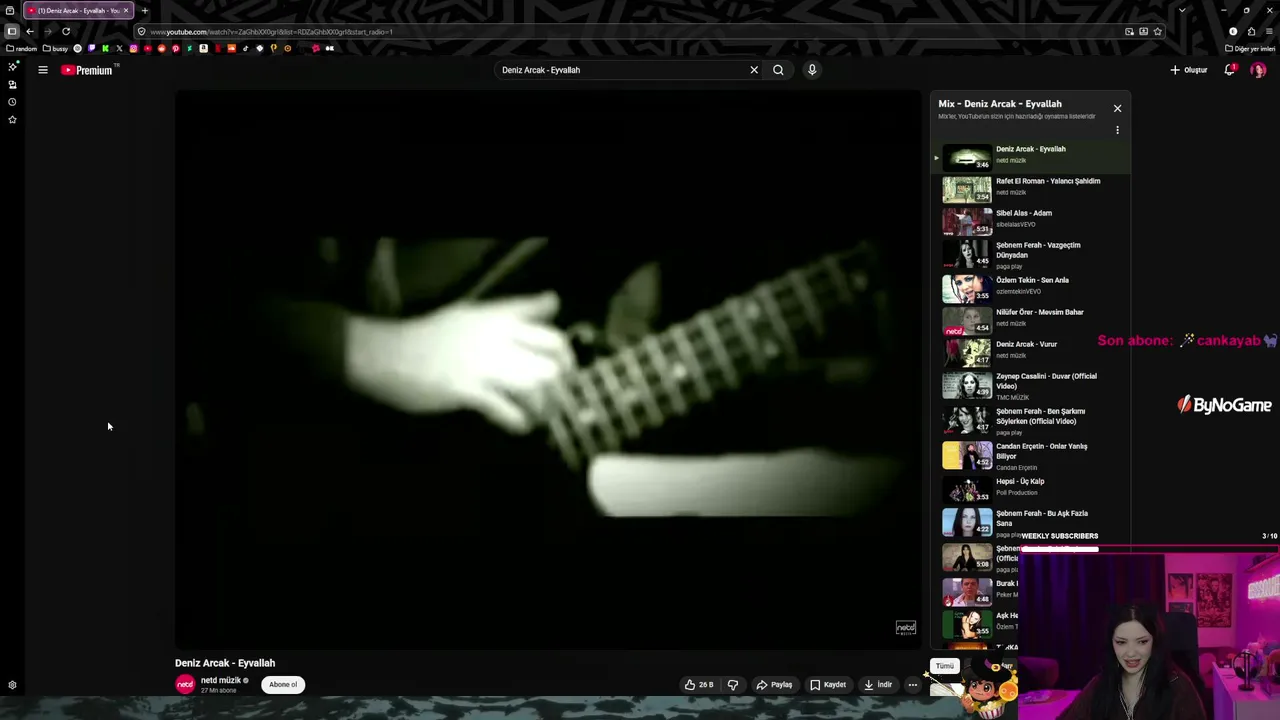1280x720 pixels.
Task: Open YouTube notifications bell
Action: pyautogui.click(x=1230, y=70)
